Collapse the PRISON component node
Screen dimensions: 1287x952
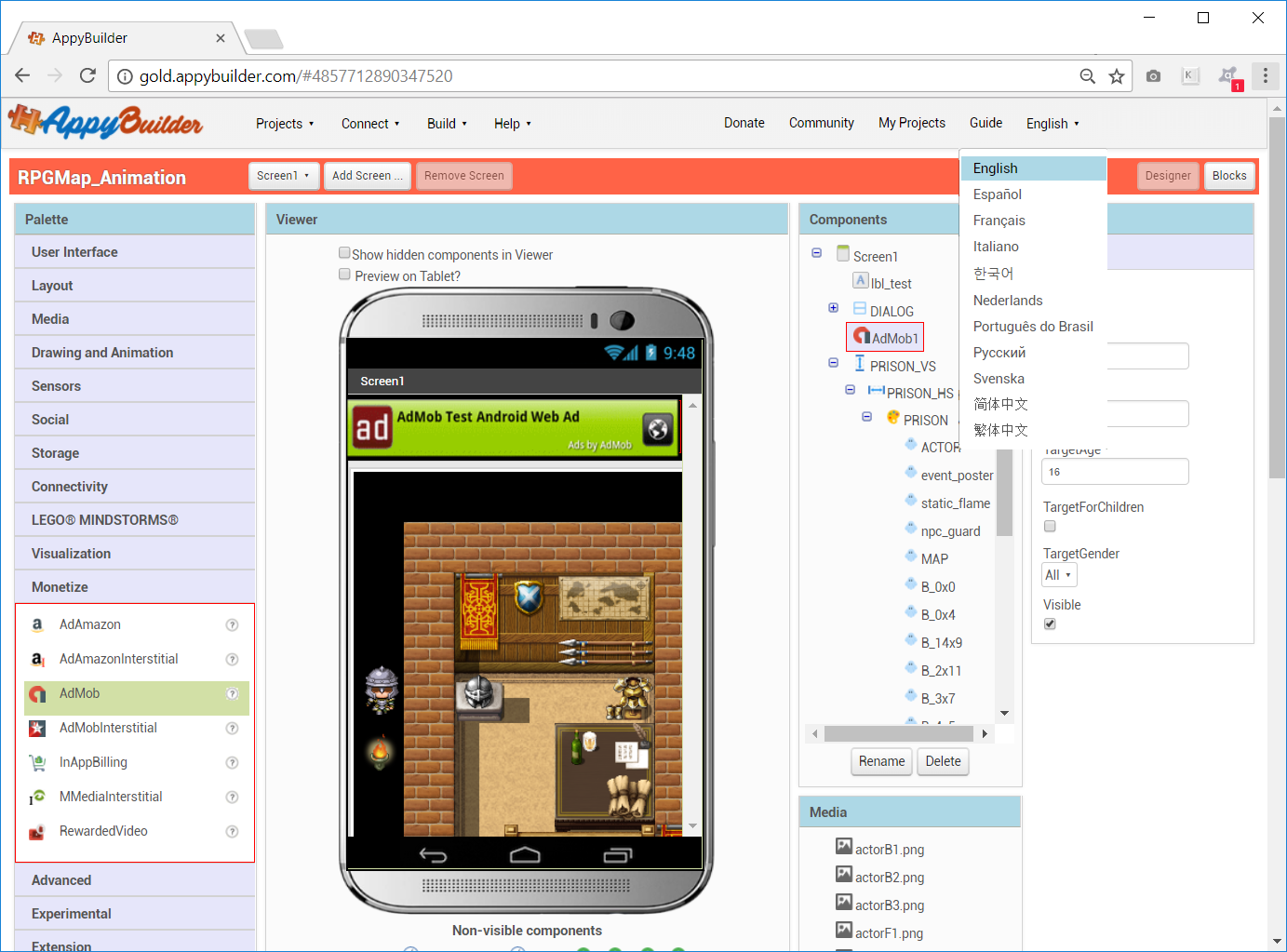pyautogui.click(x=866, y=417)
